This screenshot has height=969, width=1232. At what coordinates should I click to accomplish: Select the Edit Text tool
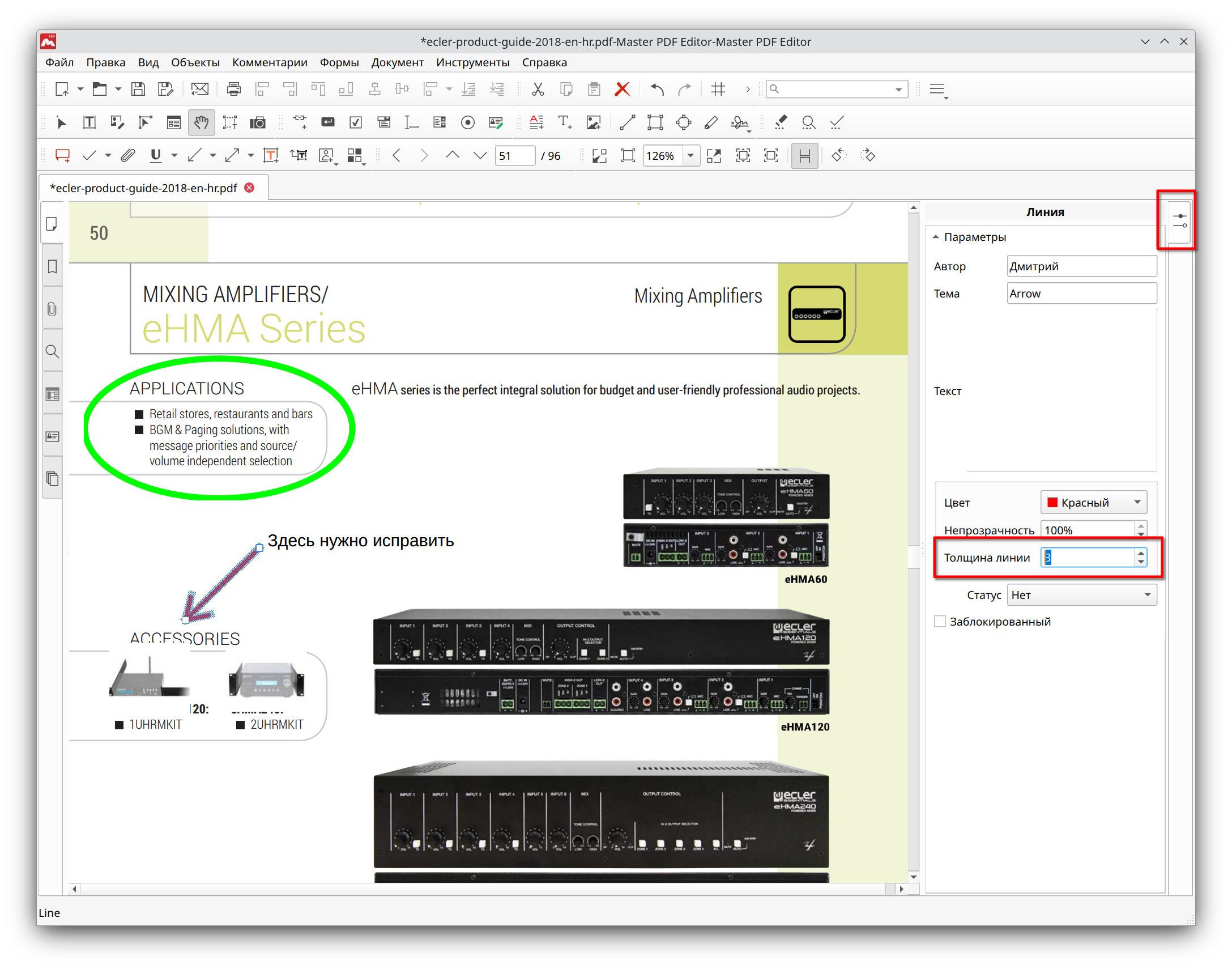[89, 122]
